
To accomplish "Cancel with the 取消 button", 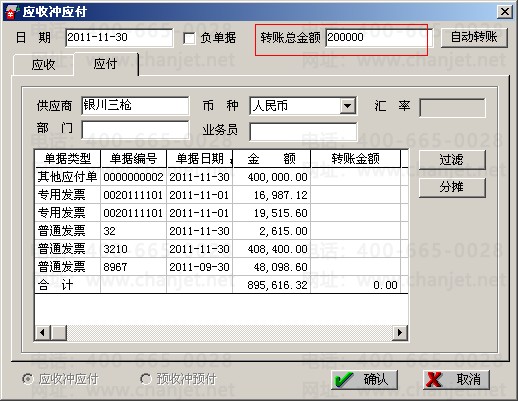I will click(x=456, y=379).
